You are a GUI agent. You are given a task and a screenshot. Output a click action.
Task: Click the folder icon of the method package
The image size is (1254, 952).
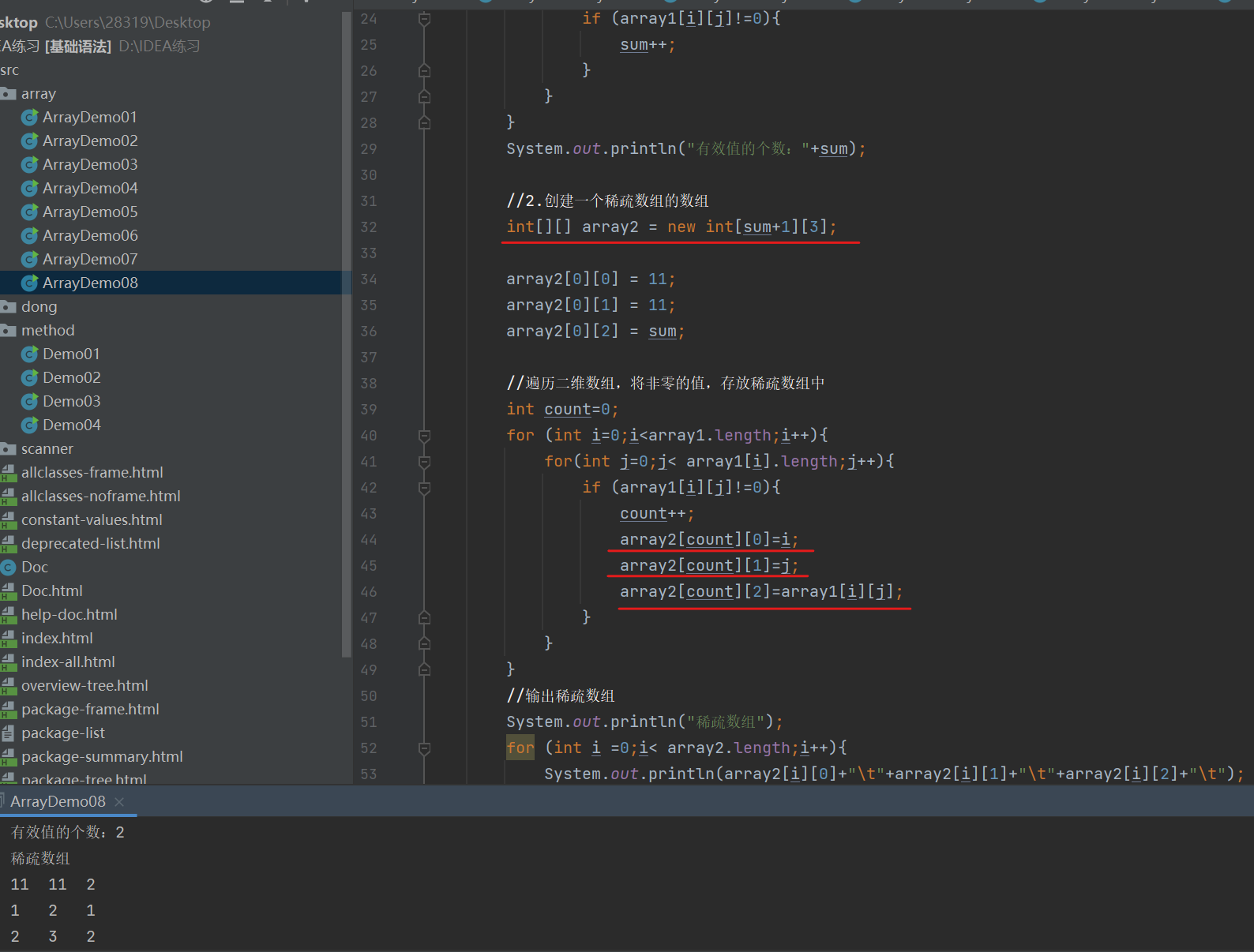click(x=9, y=331)
